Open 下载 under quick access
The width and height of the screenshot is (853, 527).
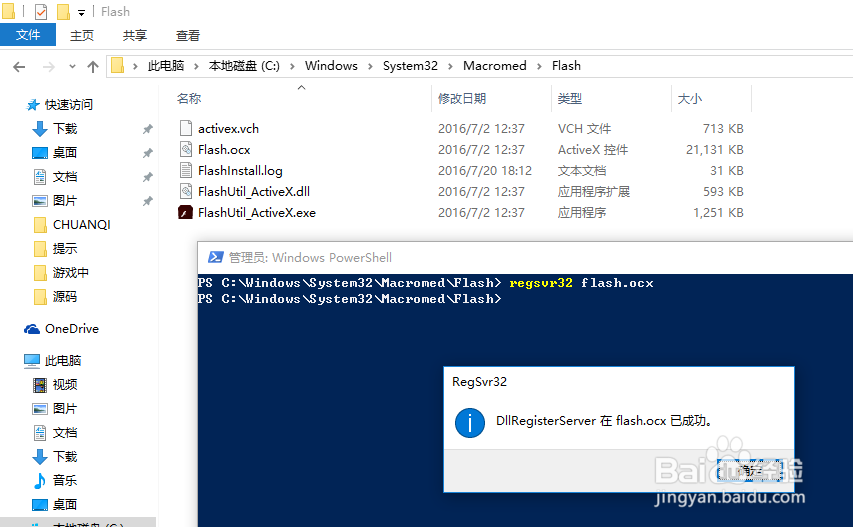(65, 129)
